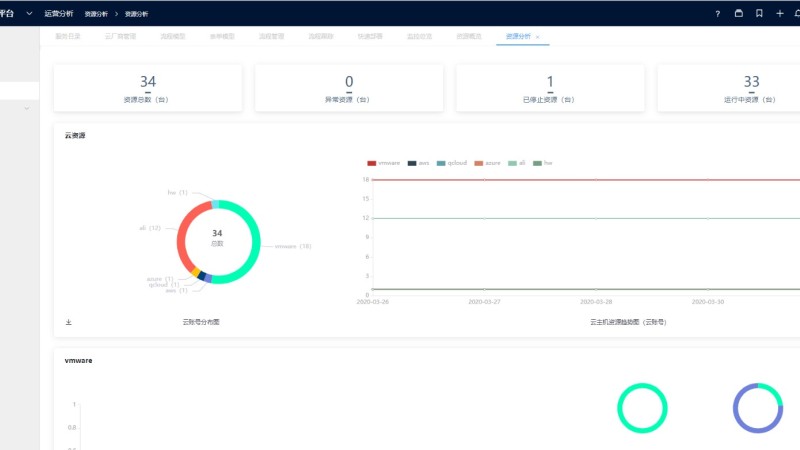Click the azure (1) donut label
The image size is (800, 450).
click(x=160, y=279)
